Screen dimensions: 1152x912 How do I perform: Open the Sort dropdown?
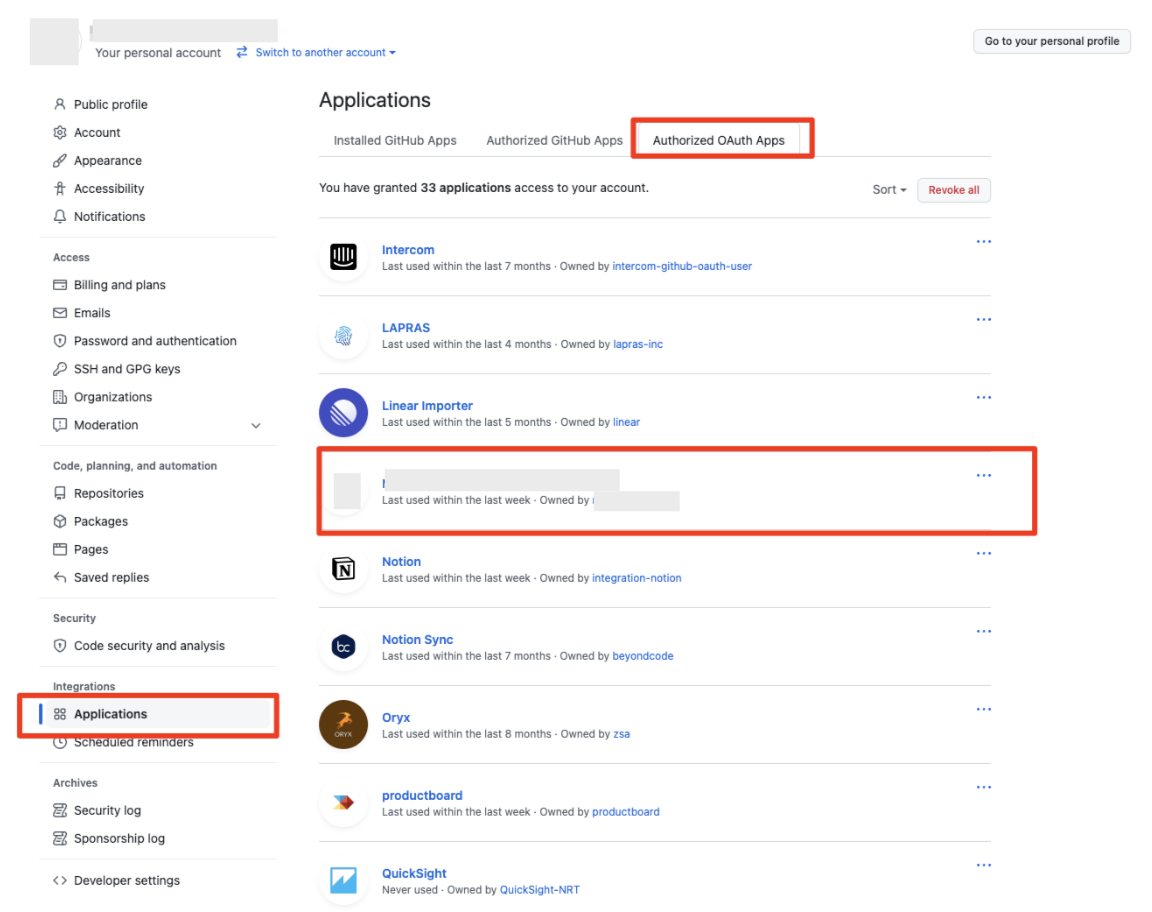click(889, 190)
